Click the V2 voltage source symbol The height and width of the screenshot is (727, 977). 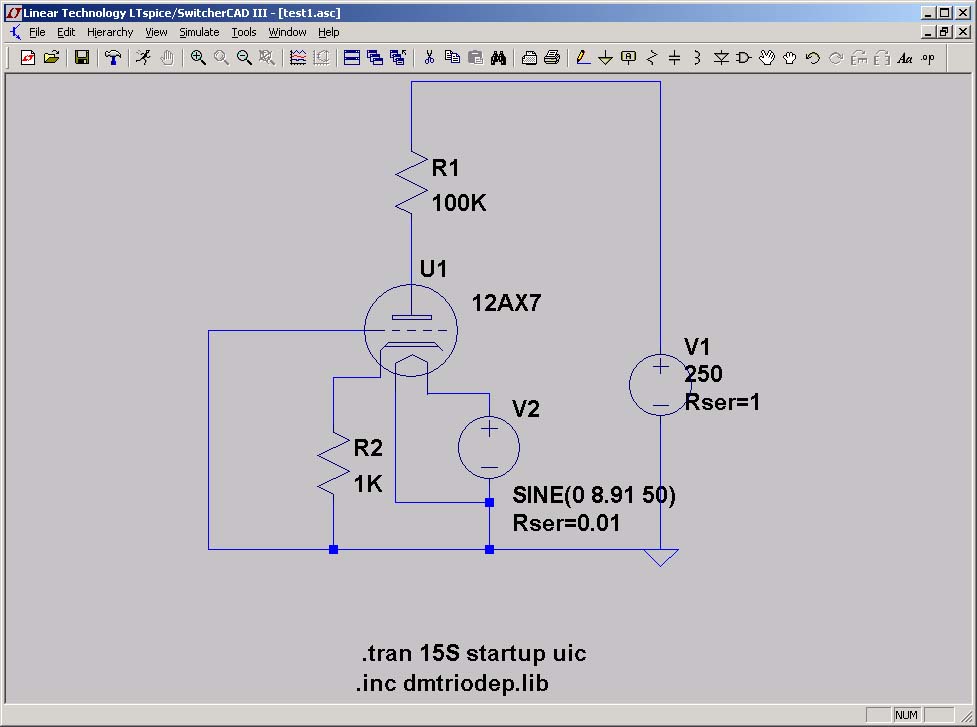[489, 447]
